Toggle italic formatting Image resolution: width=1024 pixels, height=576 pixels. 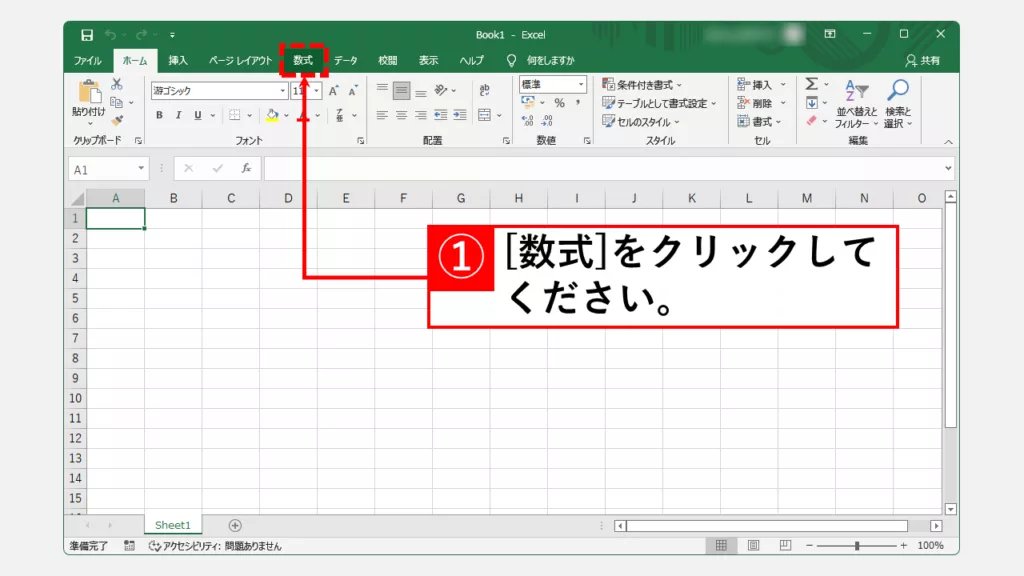coord(179,115)
